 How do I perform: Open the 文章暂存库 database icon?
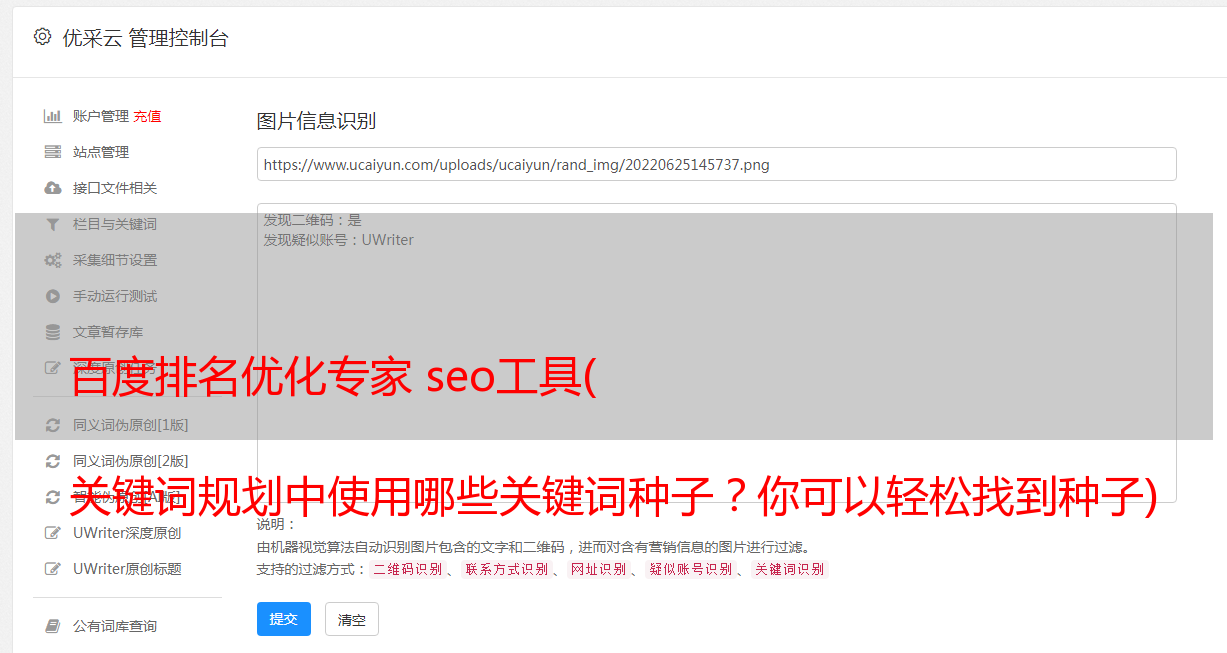point(53,332)
